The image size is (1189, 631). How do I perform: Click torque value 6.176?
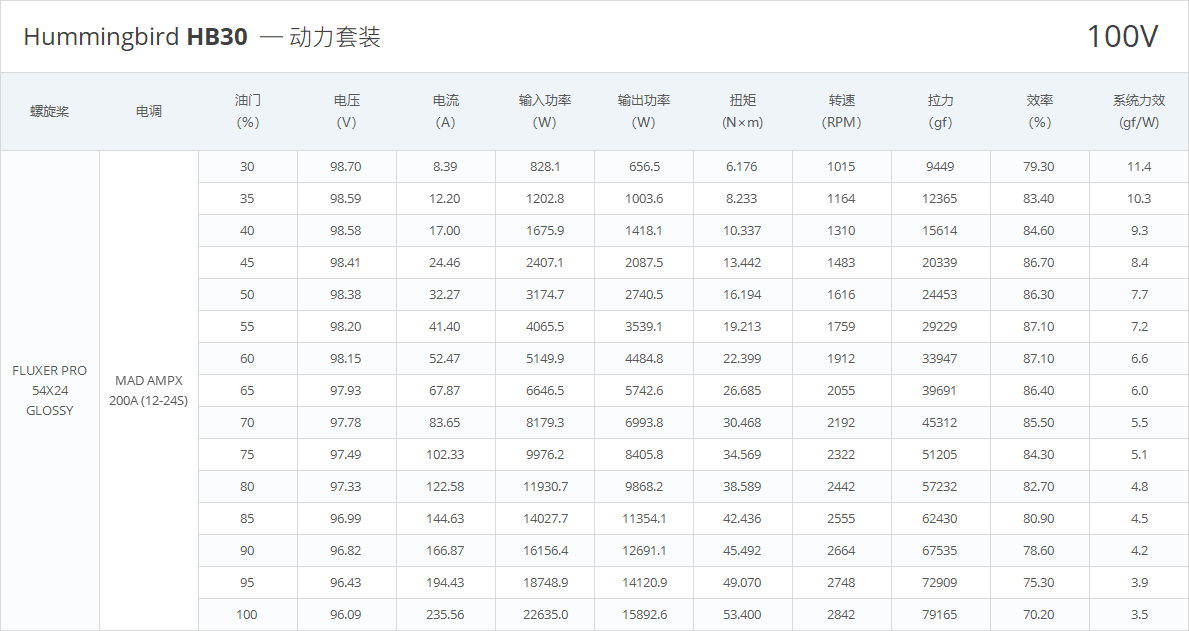tap(742, 167)
